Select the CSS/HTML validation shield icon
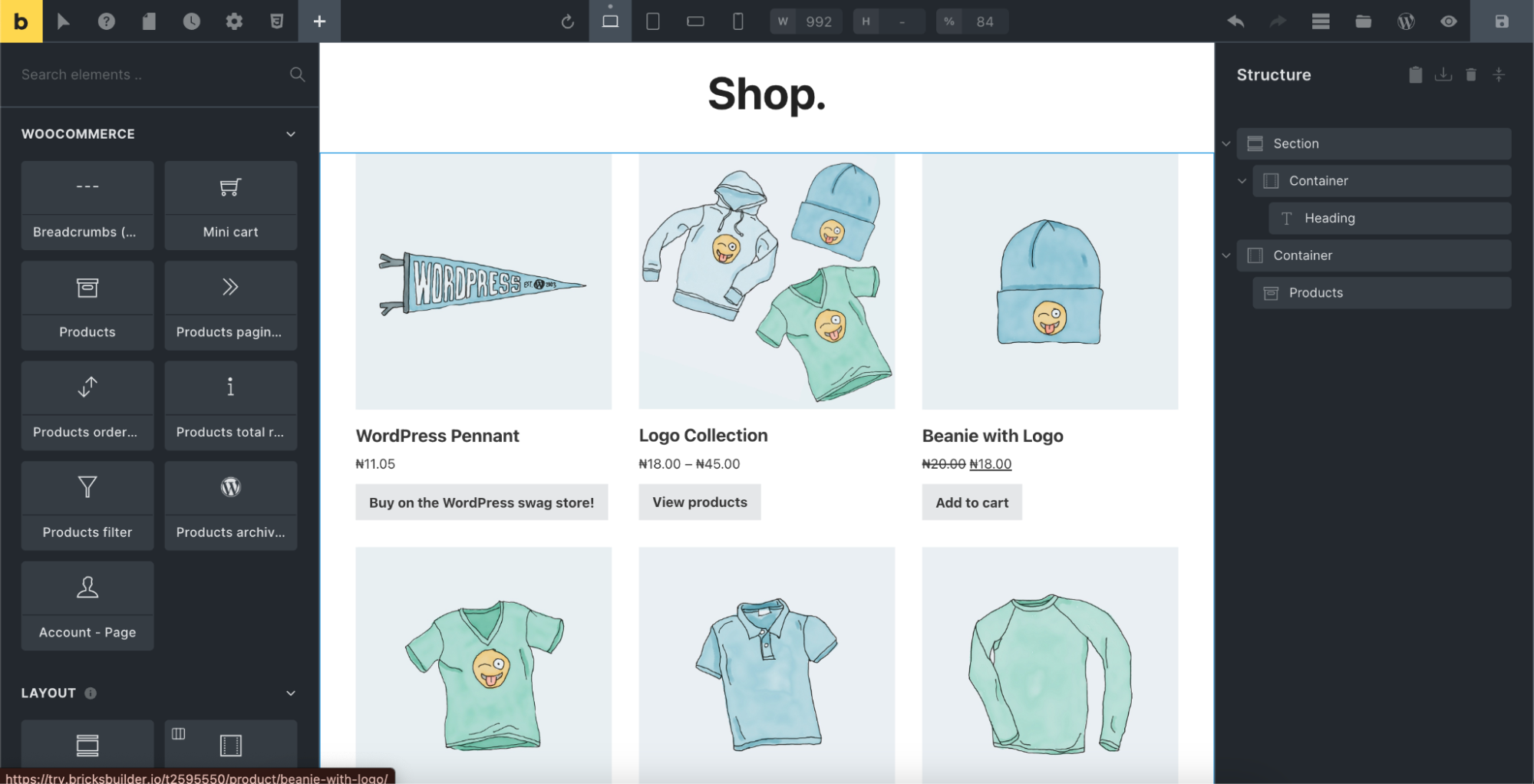 pyautogui.click(x=276, y=21)
